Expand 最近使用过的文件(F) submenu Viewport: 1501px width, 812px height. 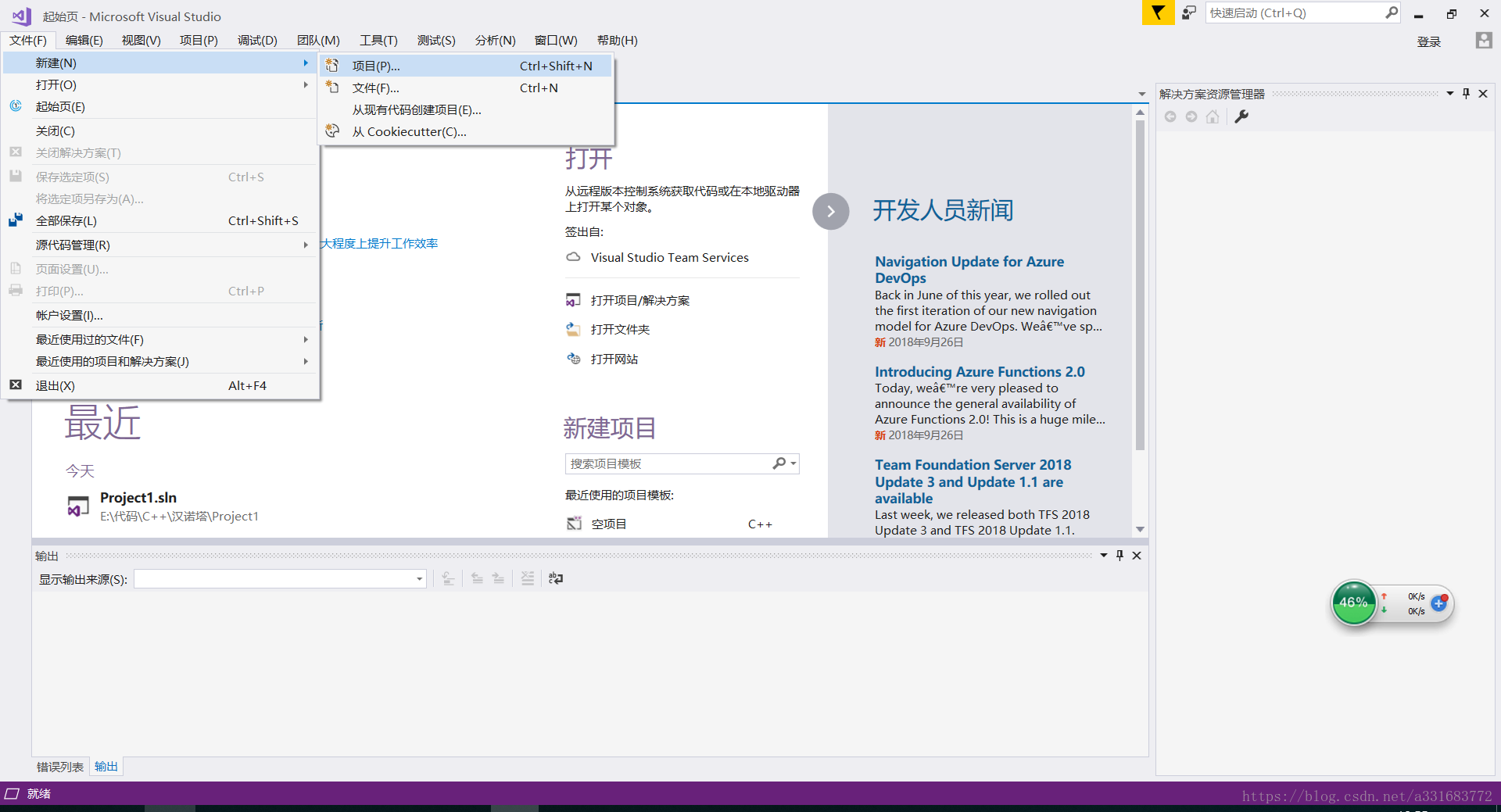[161, 339]
